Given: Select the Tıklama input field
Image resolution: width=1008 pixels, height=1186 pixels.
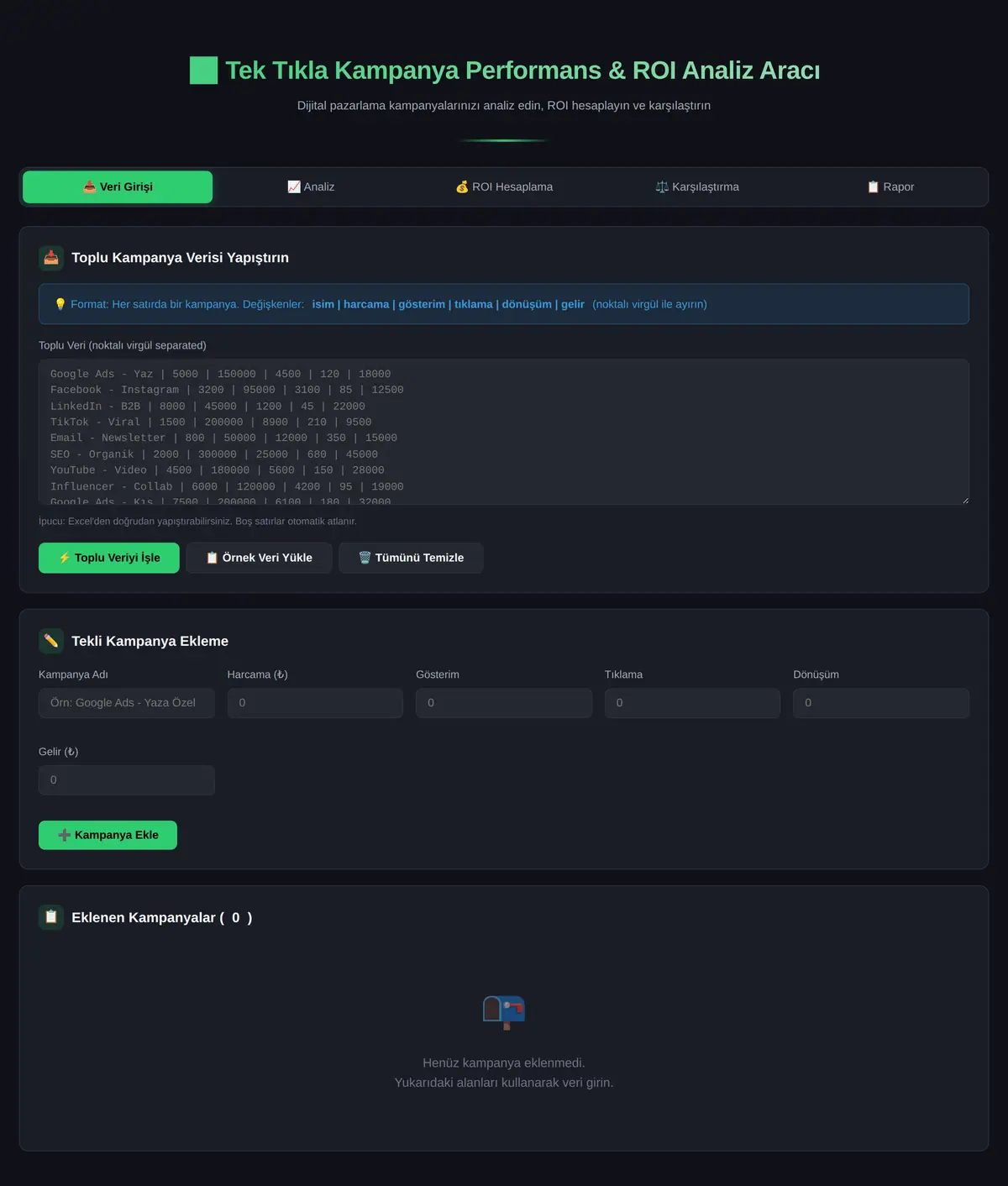Looking at the screenshot, I should (x=692, y=703).
